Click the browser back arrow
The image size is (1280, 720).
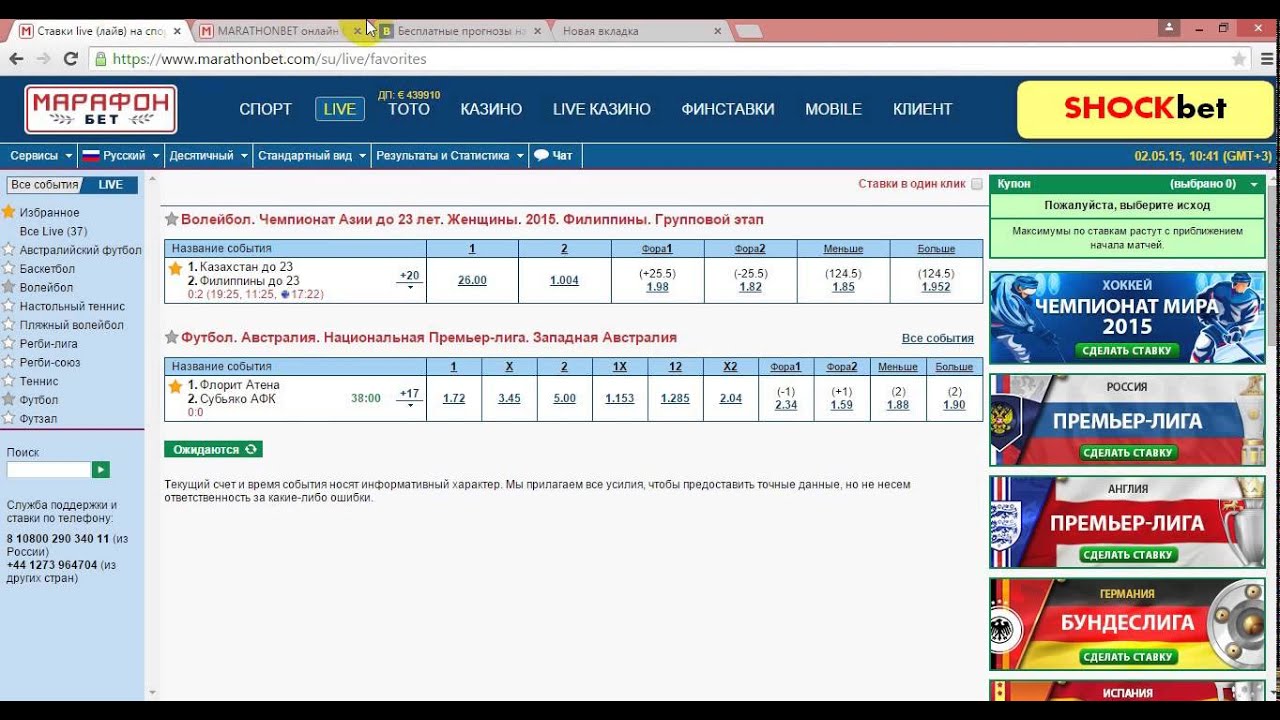click(16, 59)
